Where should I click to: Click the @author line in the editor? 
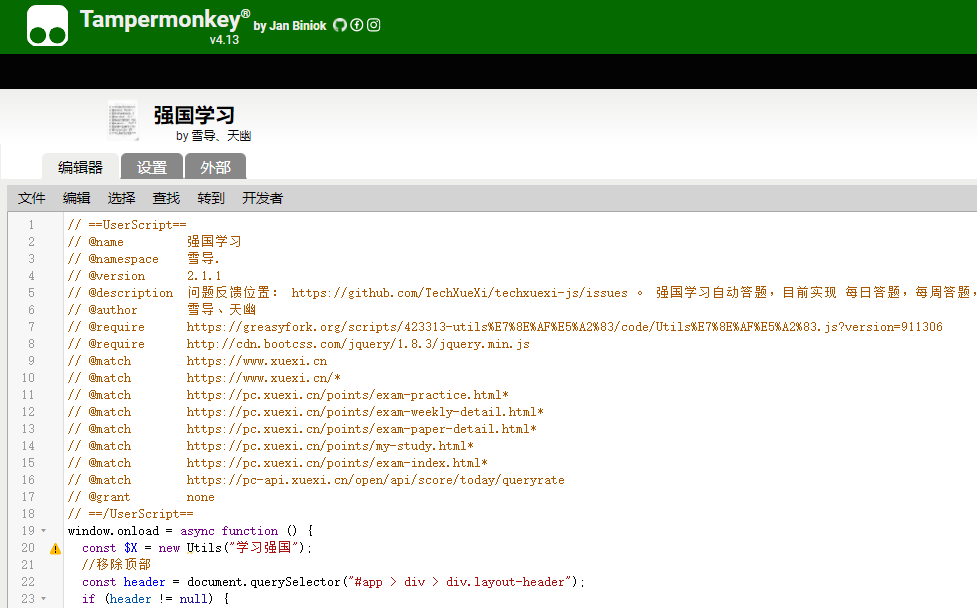[161, 310]
